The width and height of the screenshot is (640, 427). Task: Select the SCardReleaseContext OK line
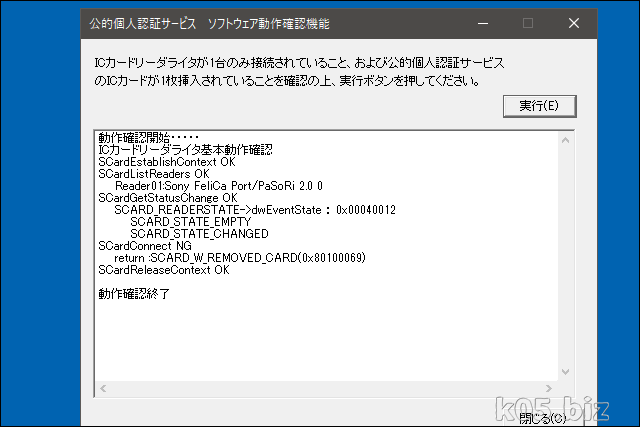tap(164, 270)
